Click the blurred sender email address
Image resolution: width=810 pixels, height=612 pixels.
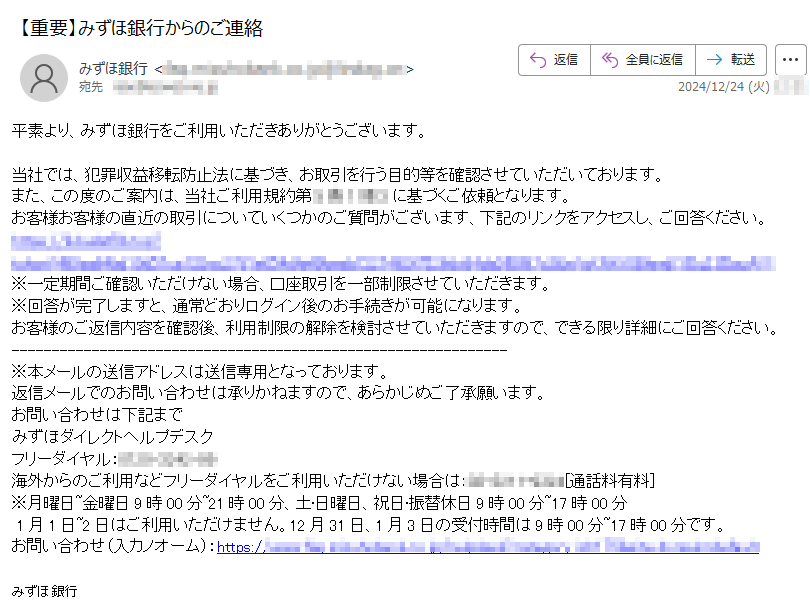pos(283,69)
